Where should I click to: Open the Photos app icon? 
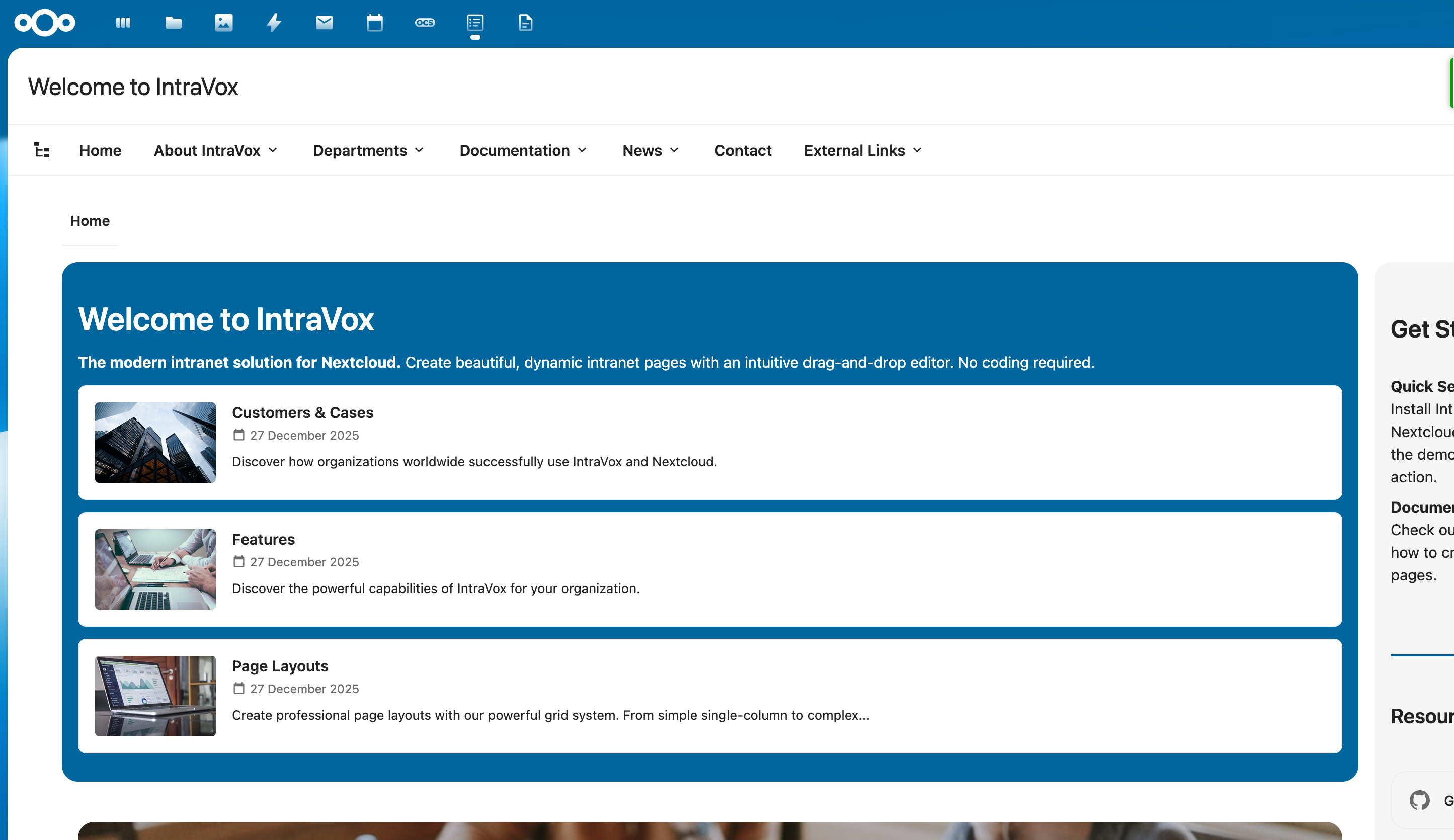[224, 23]
